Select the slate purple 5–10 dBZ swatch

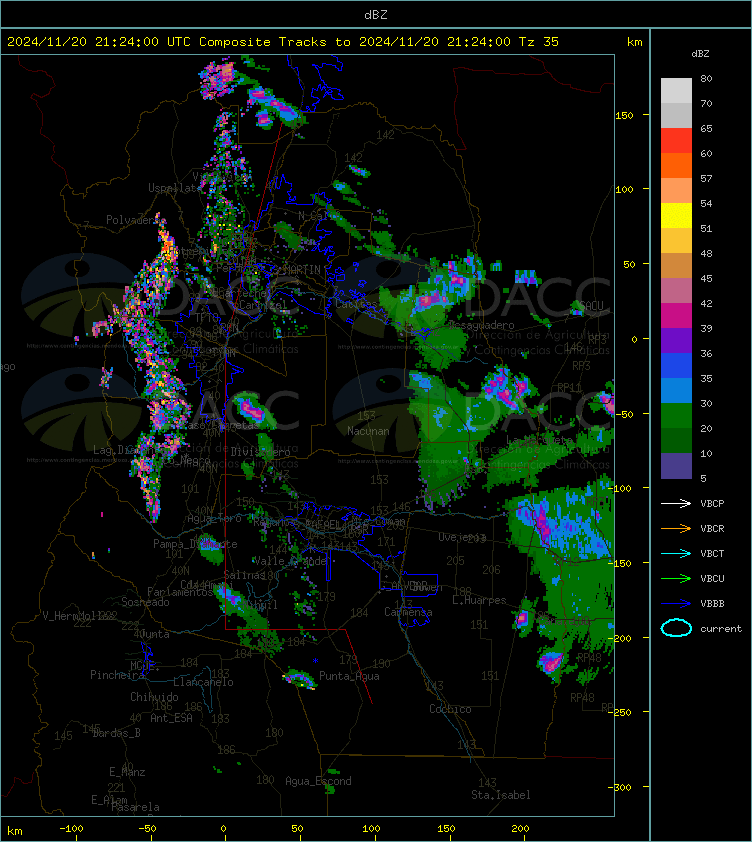coord(676,466)
